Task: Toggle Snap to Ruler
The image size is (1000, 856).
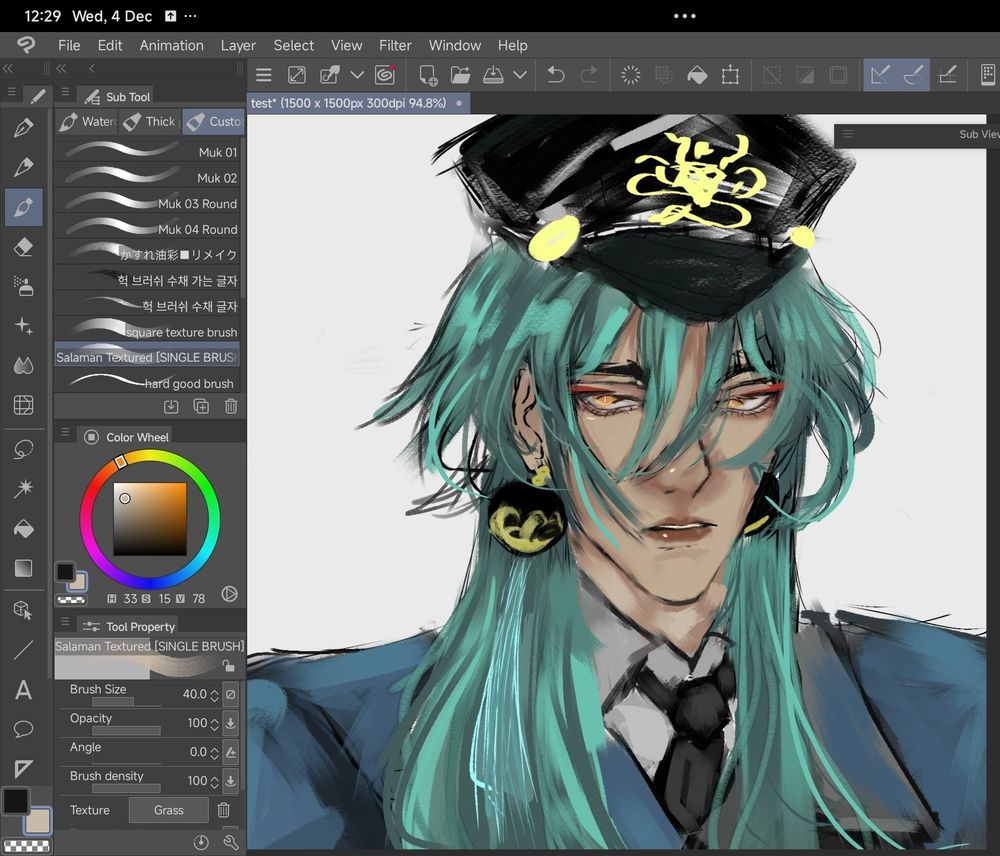Action: (880, 75)
